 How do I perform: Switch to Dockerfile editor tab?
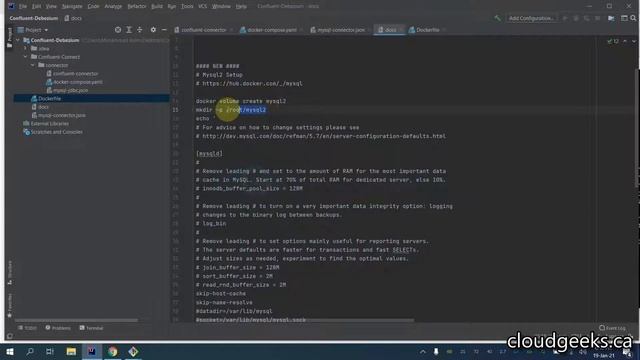click(x=427, y=30)
